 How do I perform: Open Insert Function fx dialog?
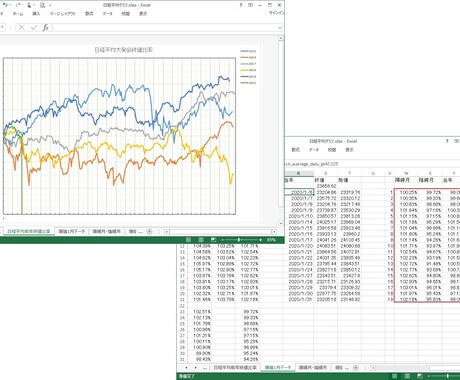(x=45, y=27)
